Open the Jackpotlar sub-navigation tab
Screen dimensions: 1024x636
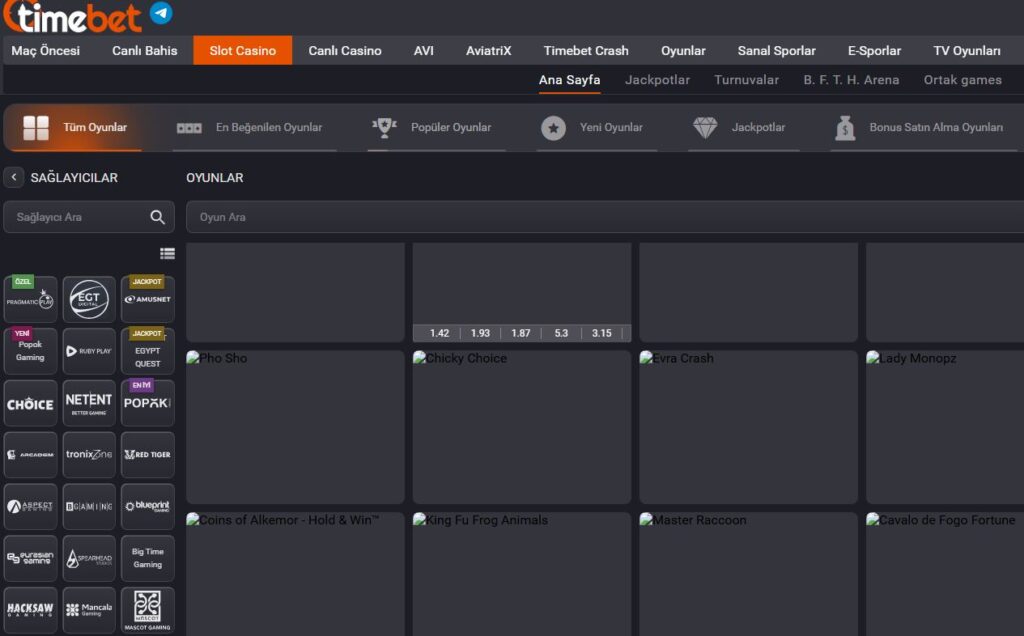[657, 80]
